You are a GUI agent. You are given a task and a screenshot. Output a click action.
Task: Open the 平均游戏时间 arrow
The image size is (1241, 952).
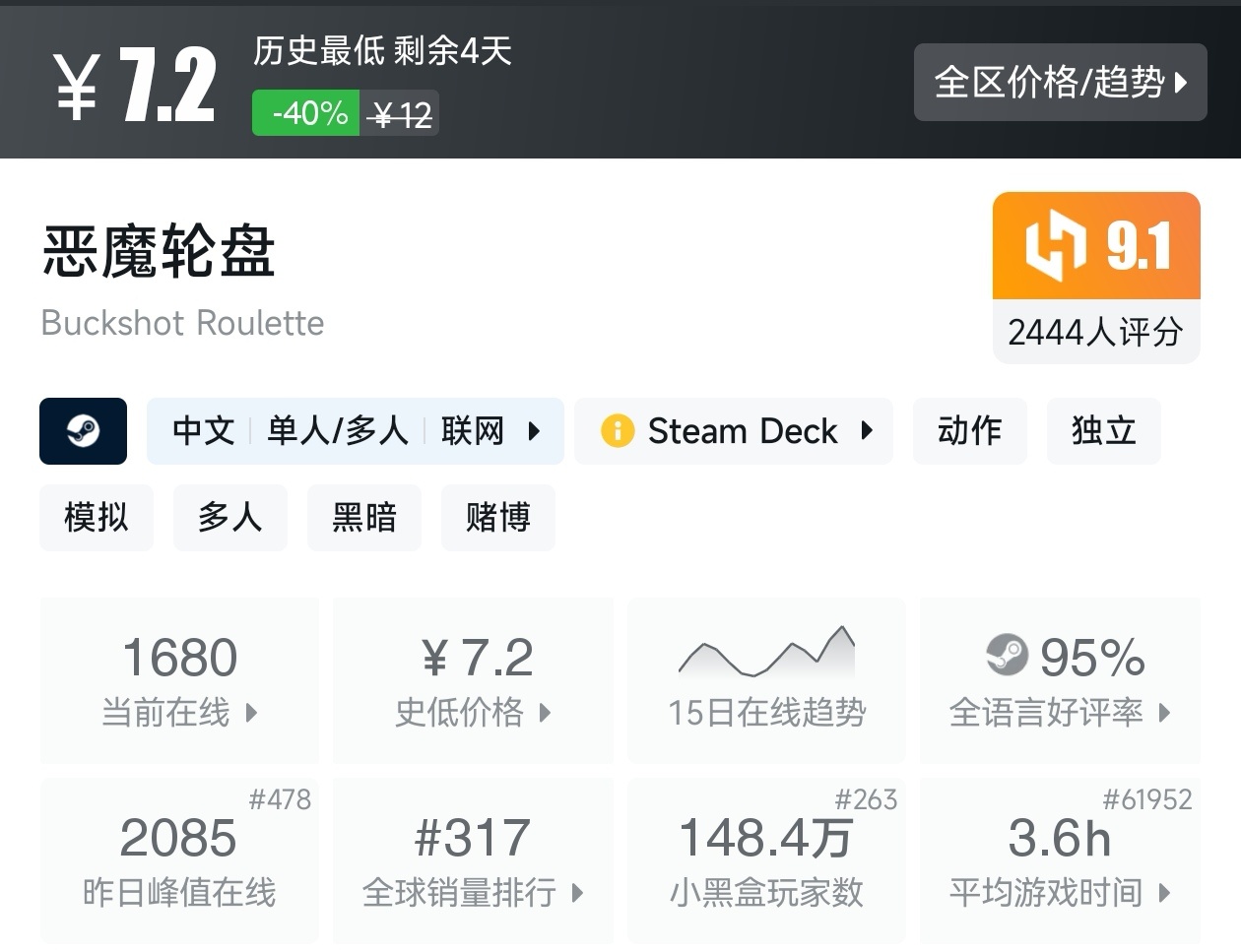(x=1164, y=893)
